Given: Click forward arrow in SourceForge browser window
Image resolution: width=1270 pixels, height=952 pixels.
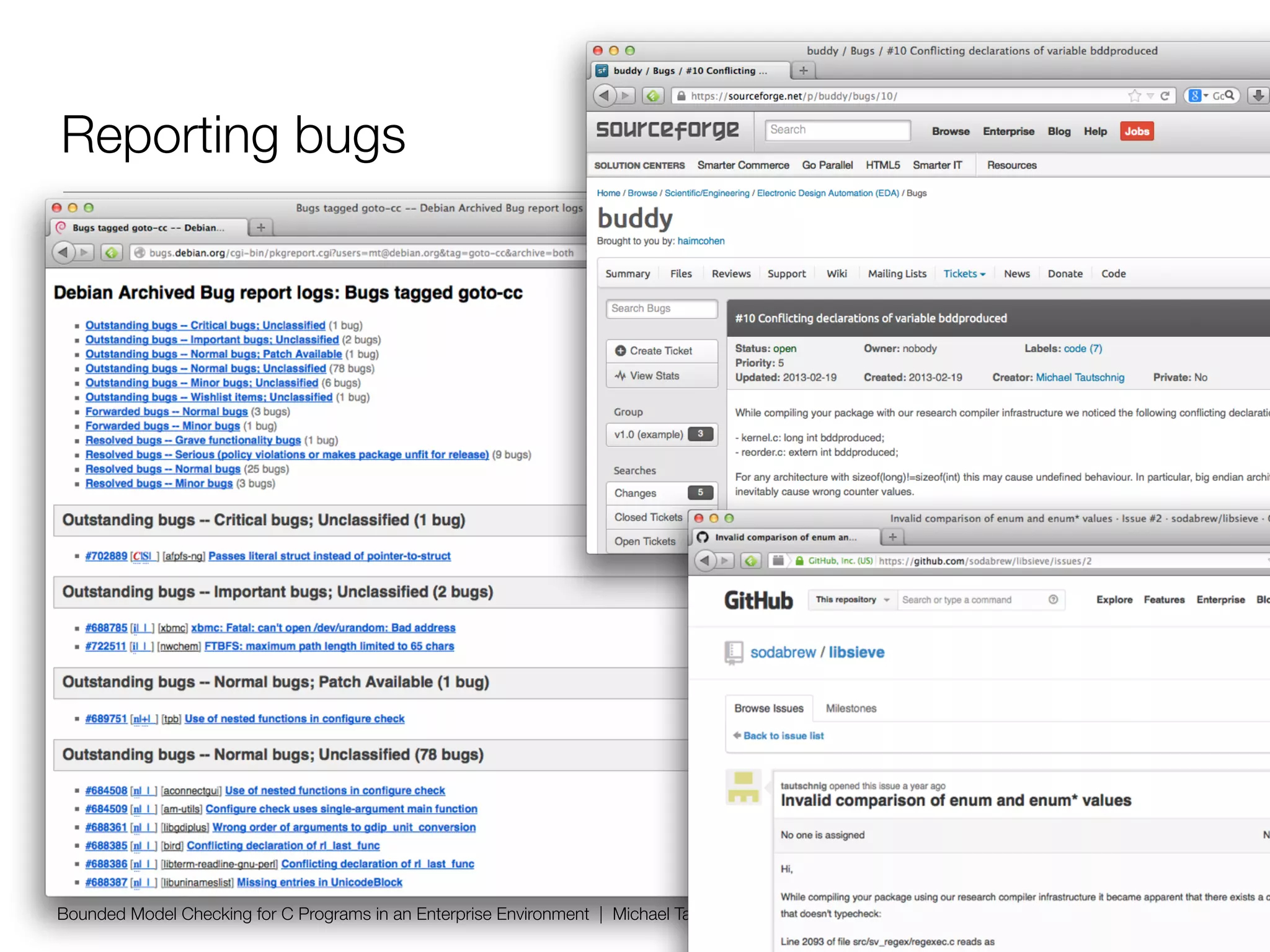Looking at the screenshot, I should tap(626, 95).
